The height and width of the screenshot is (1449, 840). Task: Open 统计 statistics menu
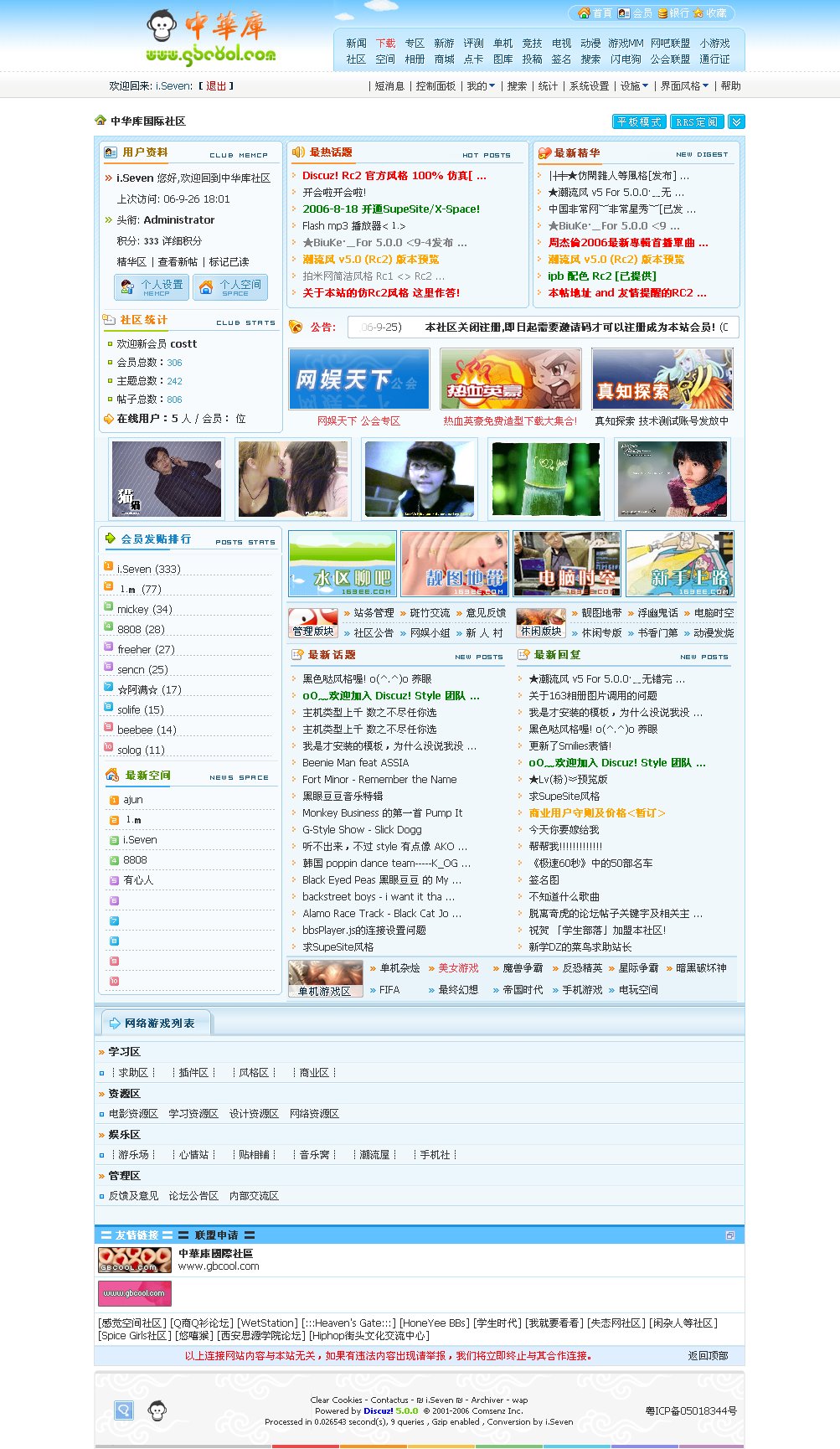coord(548,85)
